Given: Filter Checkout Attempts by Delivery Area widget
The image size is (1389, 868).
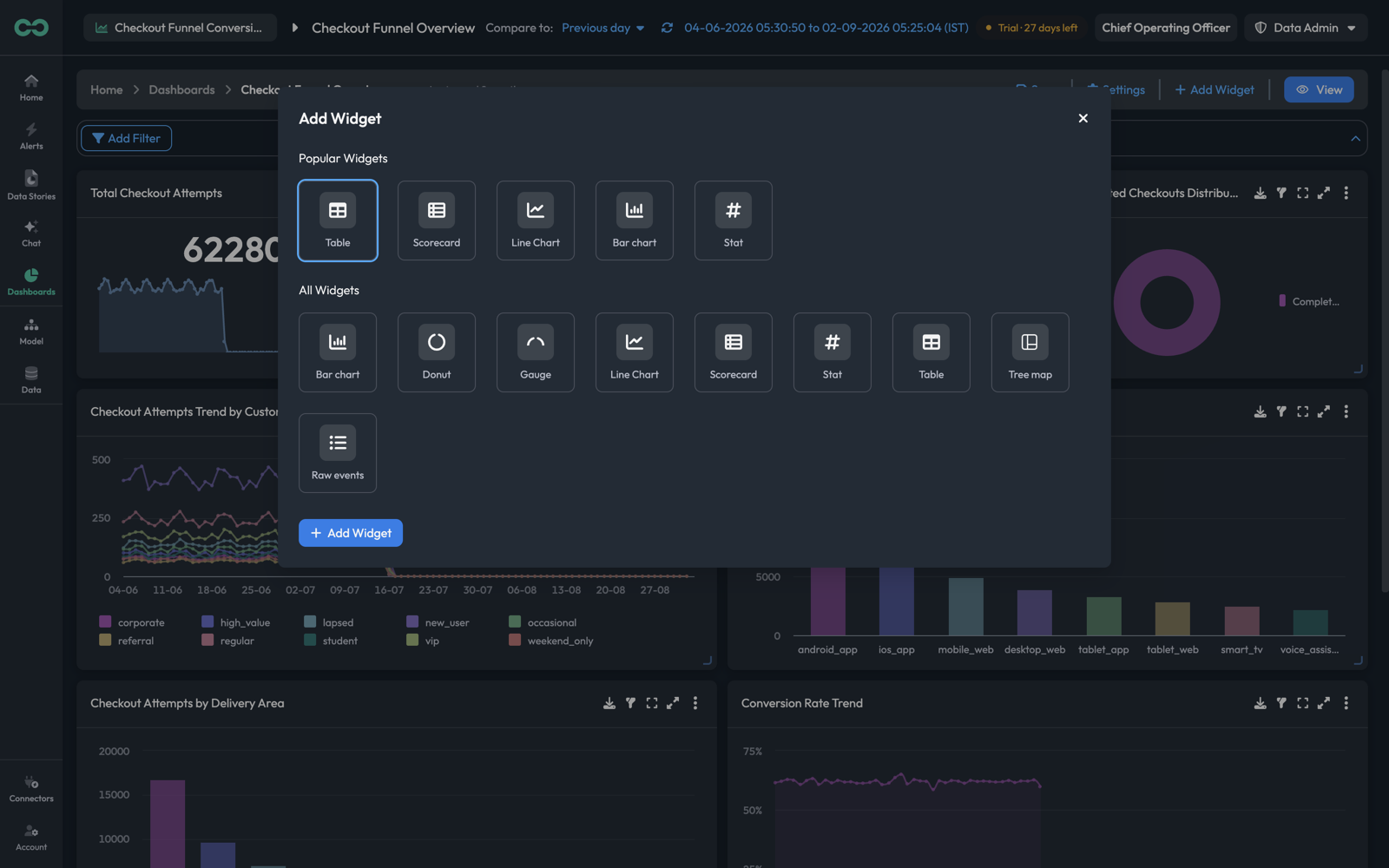Looking at the screenshot, I should [x=630, y=703].
